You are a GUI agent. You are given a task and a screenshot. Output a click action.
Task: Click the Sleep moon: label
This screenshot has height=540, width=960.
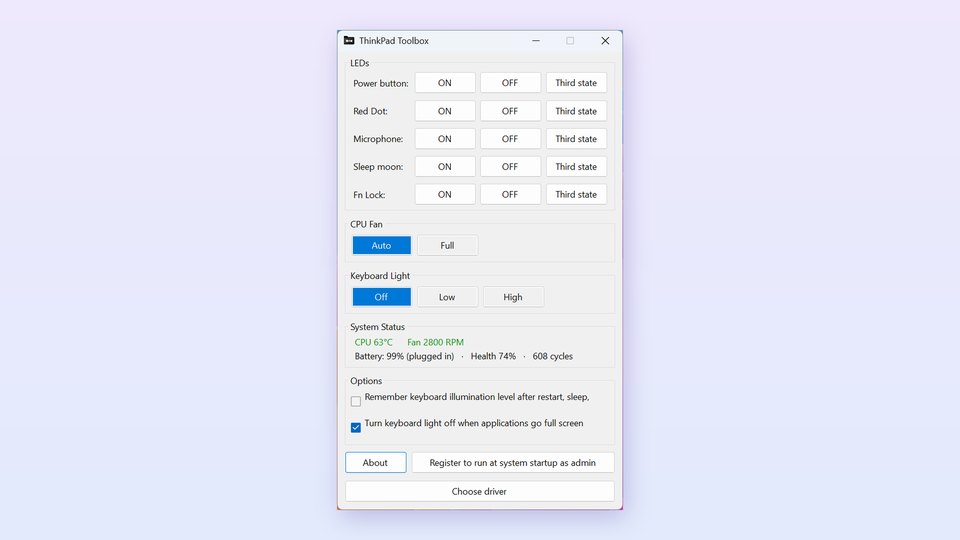tap(378, 167)
